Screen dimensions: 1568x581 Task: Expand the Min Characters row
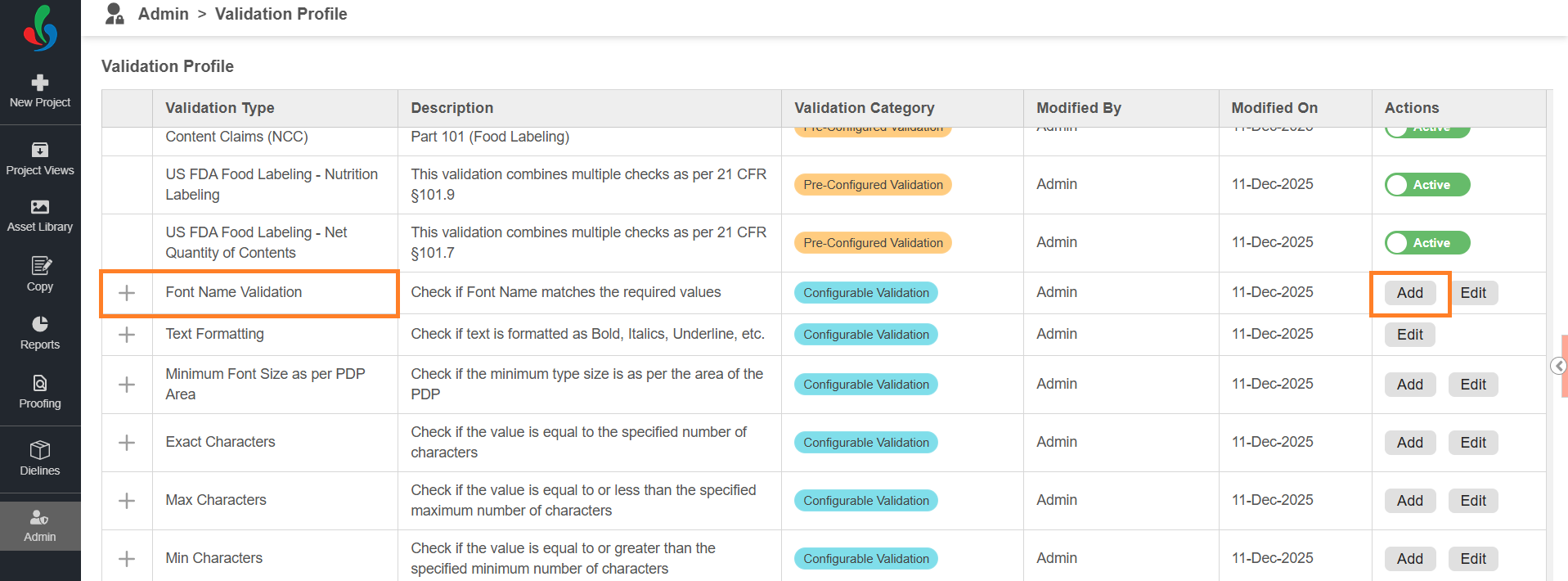(127, 559)
